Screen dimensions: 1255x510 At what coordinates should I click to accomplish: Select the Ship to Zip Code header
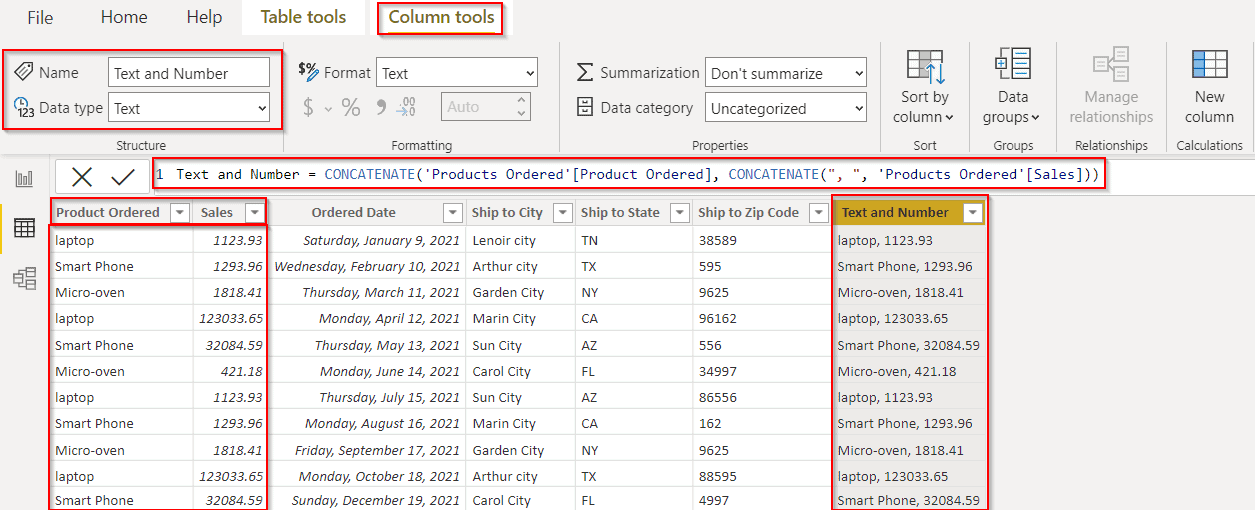pos(748,212)
